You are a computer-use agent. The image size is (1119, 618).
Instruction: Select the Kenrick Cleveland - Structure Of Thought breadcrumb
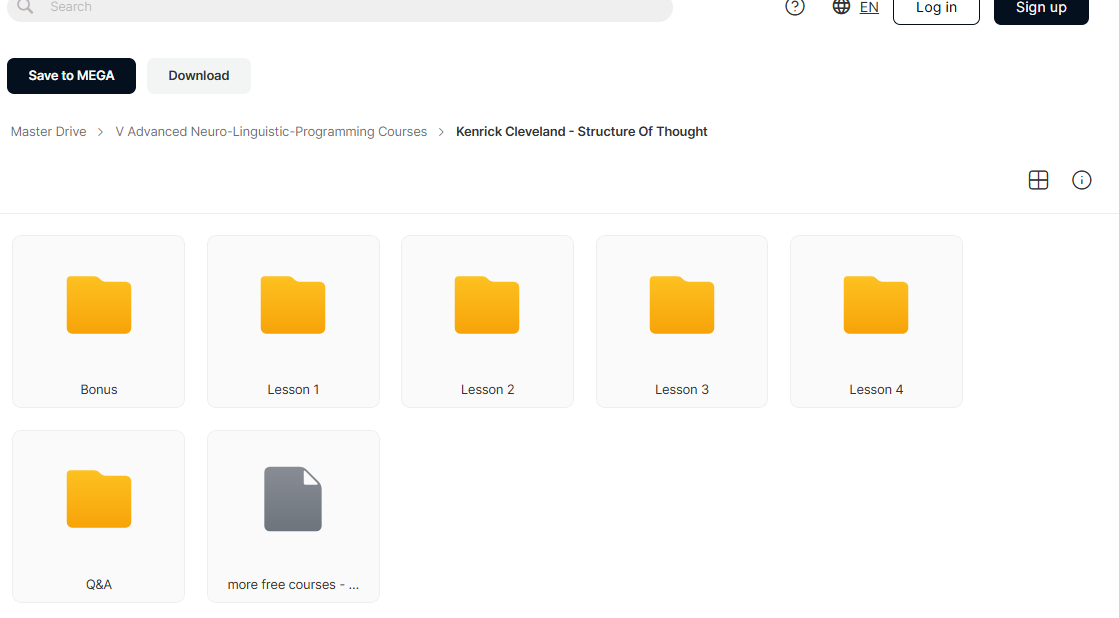point(582,131)
